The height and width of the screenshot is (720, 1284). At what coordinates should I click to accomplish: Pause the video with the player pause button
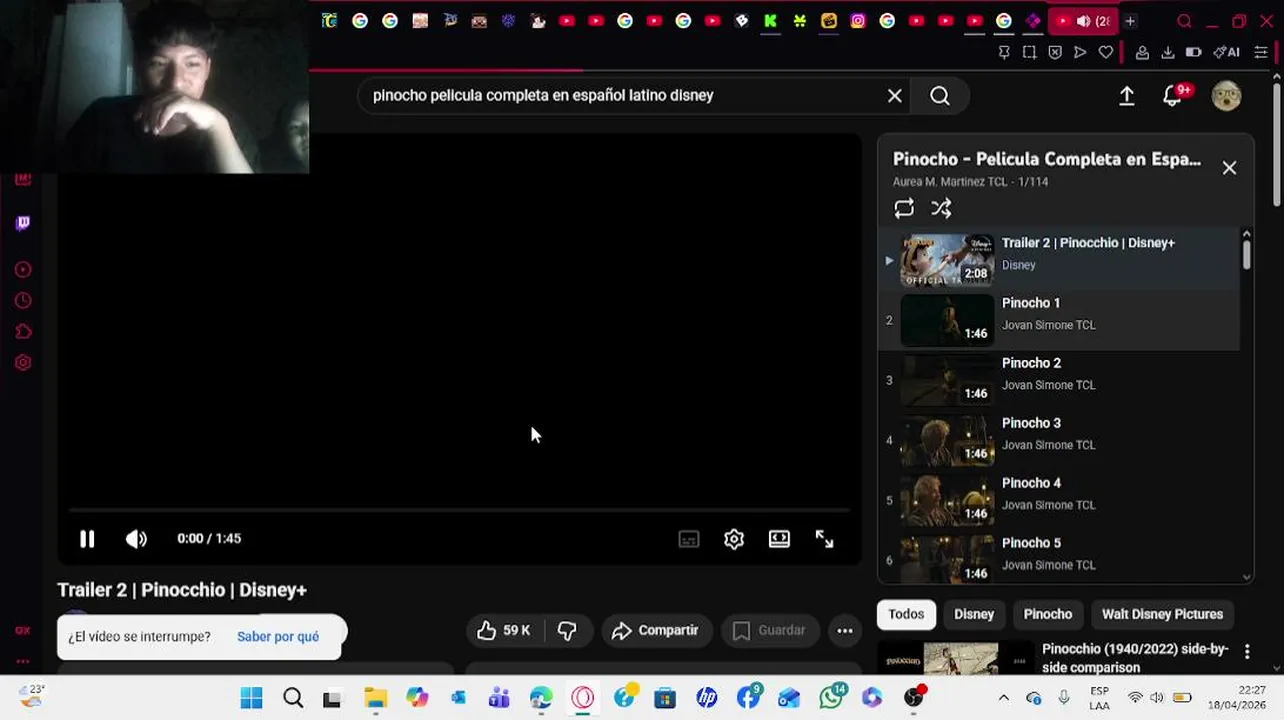87,539
